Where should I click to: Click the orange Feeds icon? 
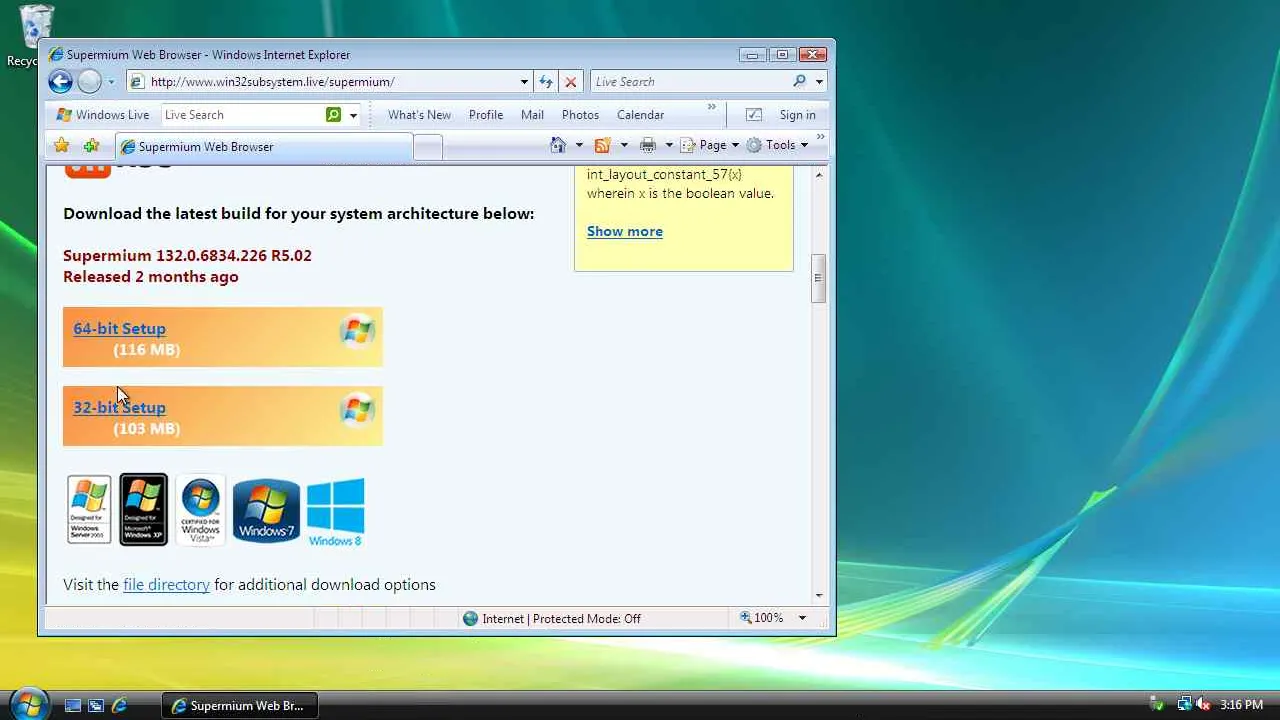(x=602, y=145)
